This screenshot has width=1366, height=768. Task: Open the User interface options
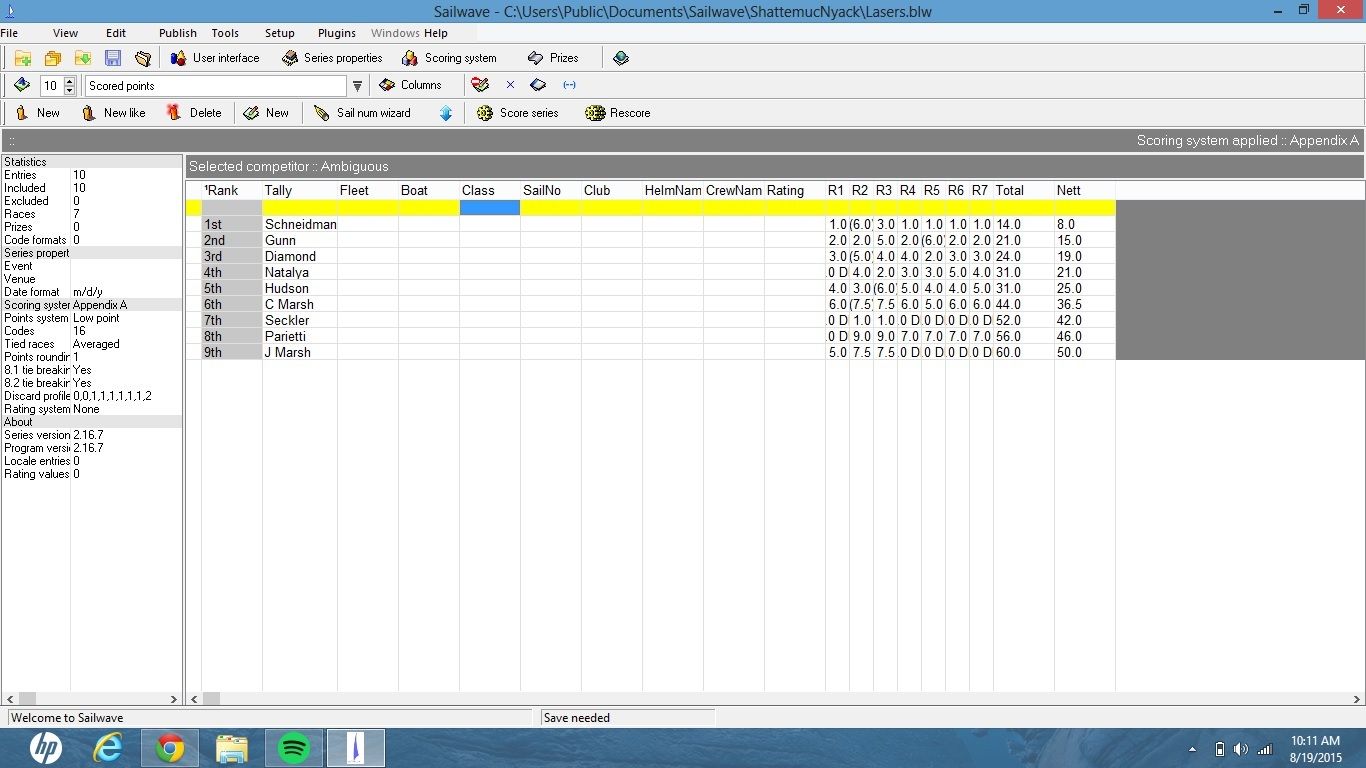(214, 58)
